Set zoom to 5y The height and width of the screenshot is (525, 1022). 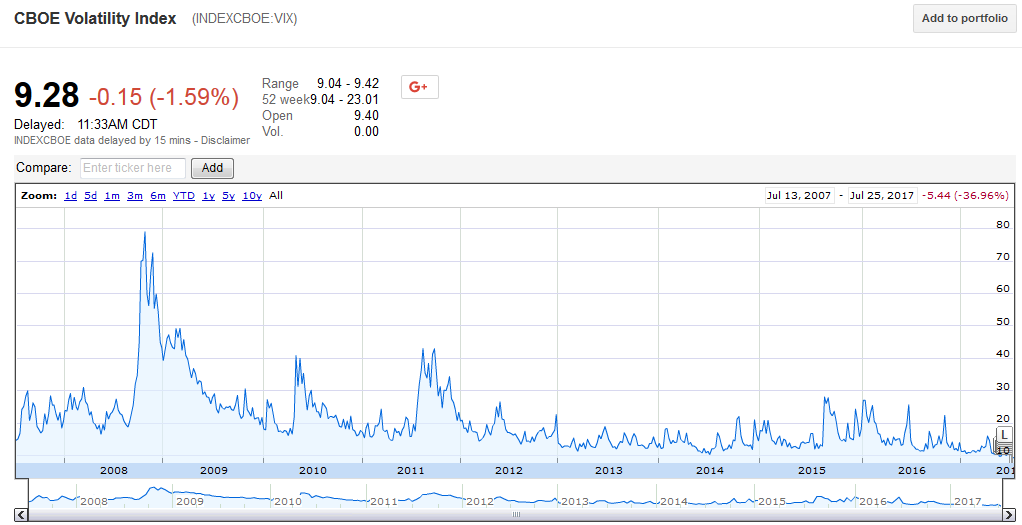[229, 196]
